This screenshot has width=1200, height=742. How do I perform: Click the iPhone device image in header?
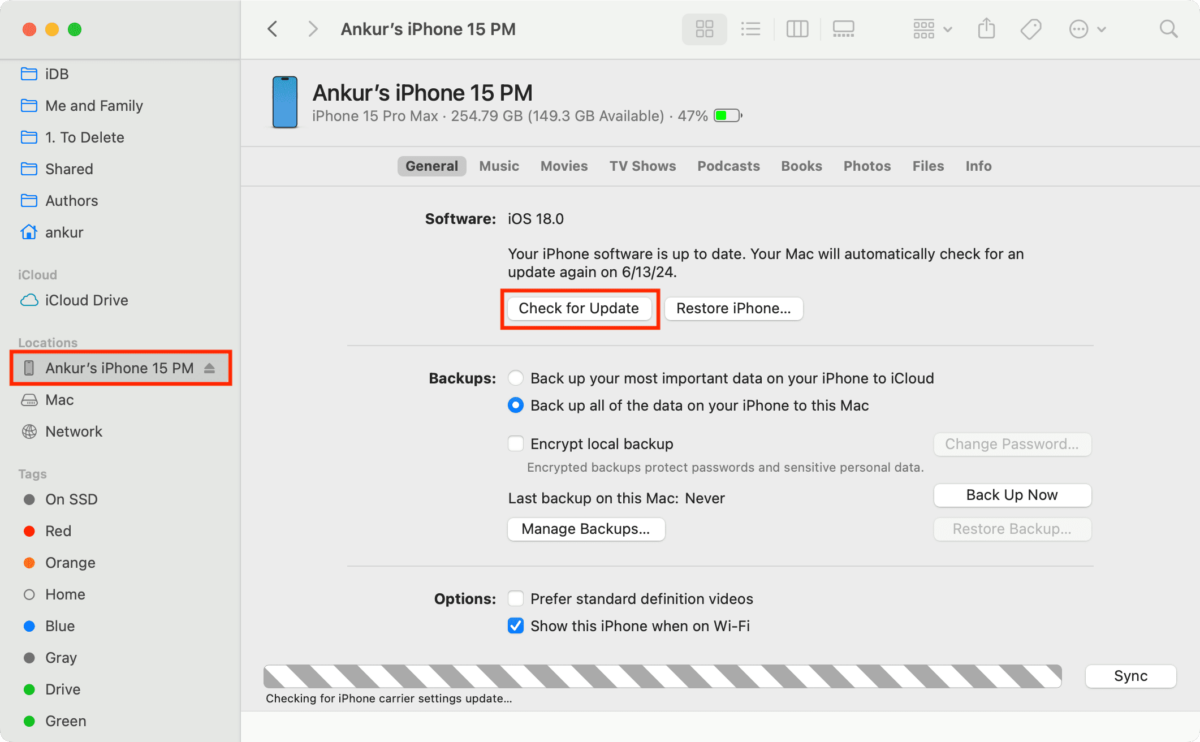[285, 102]
